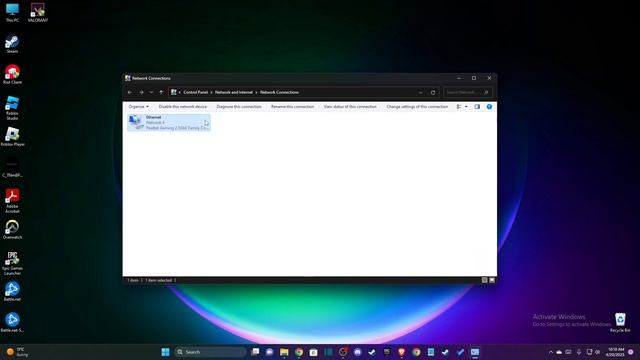The width and height of the screenshot is (640, 360).
Task: Go up one folder level
Action: click(161, 92)
